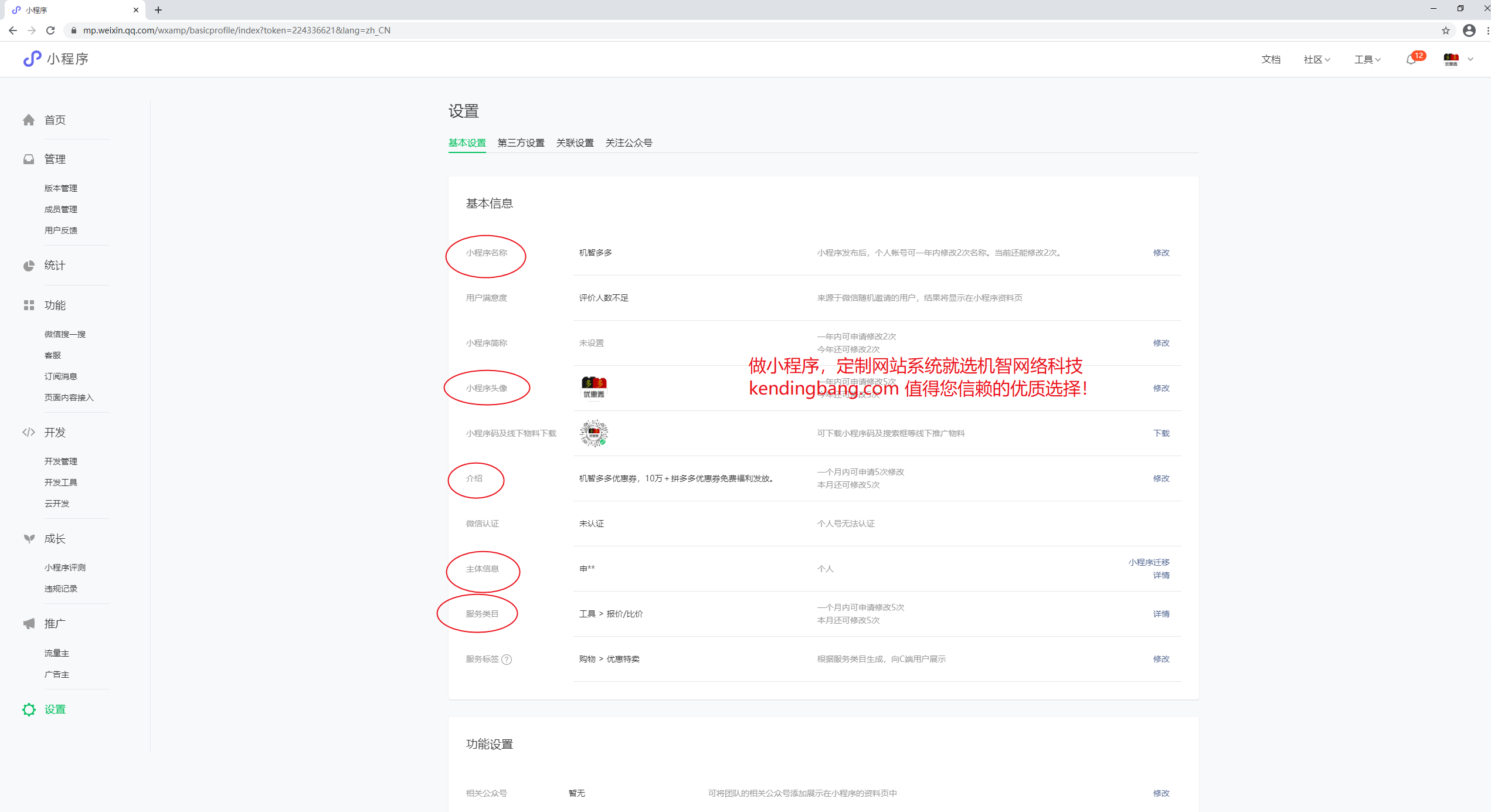Open browser profile icon
Viewport: 1491px width, 812px height.
(x=1469, y=30)
